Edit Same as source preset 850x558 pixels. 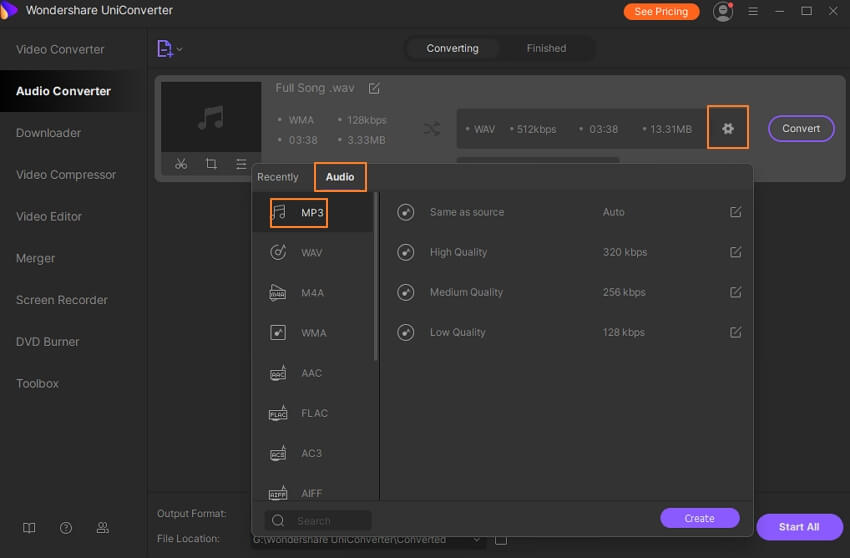click(x=735, y=212)
